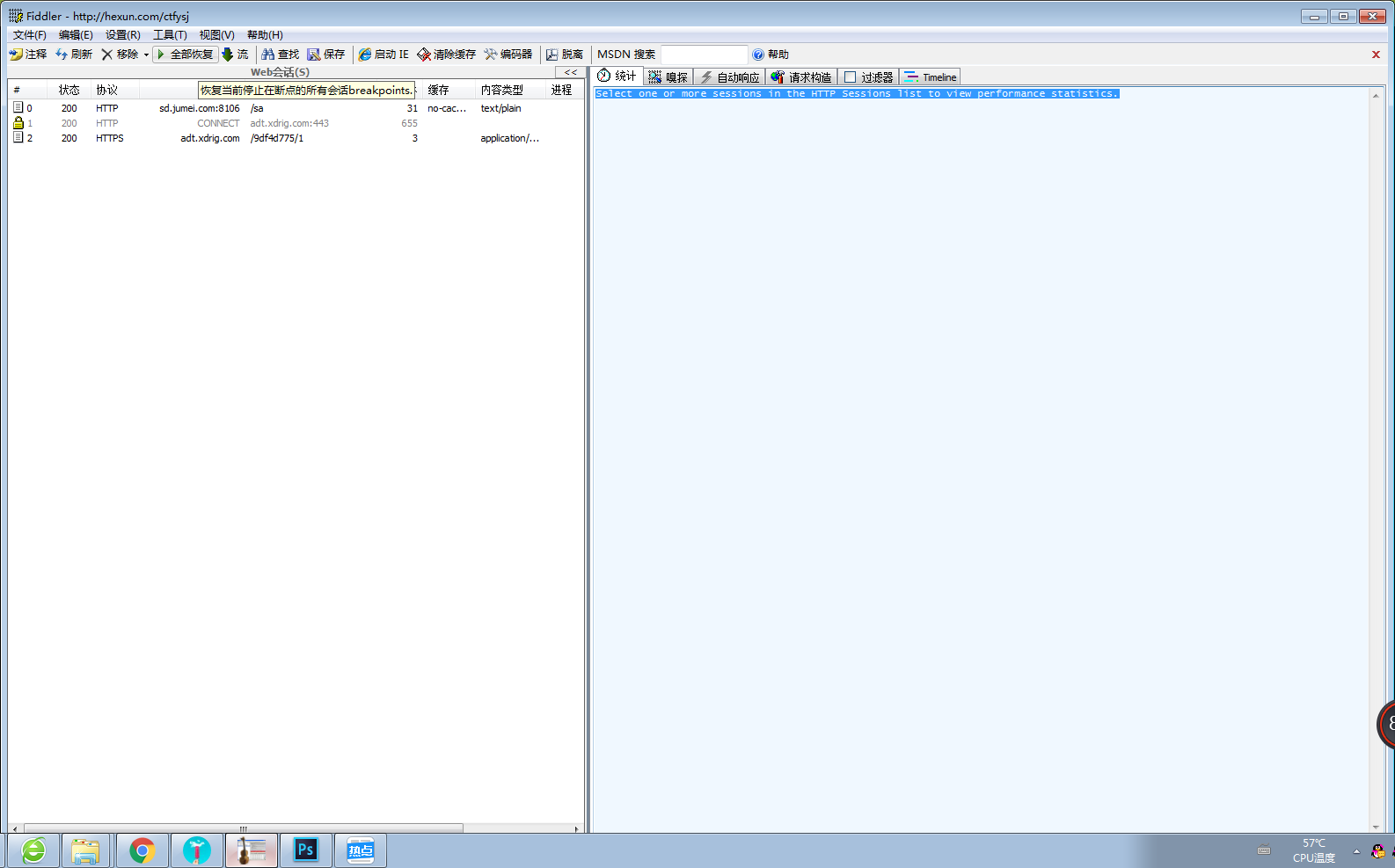
Task: Open the 编码器 encoder tool
Action: coord(508,55)
